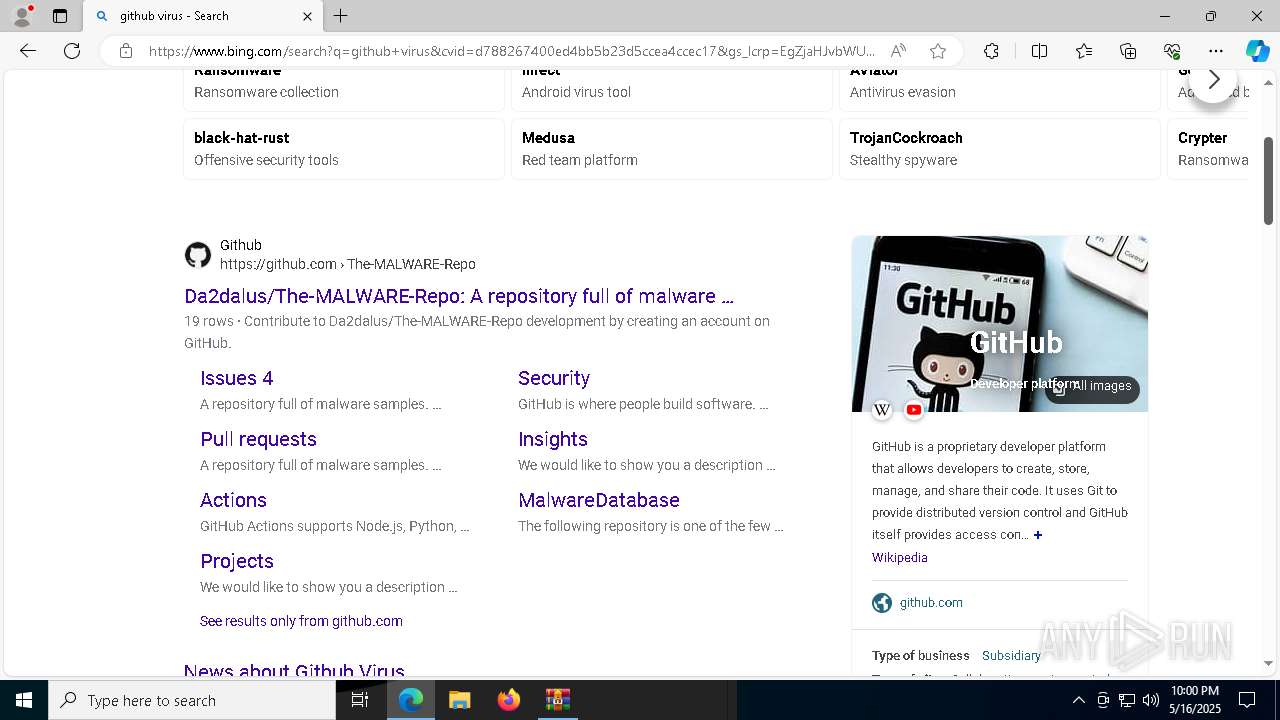1280x720 pixels.
Task: Advance the repo carousel with the next arrow
Action: point(1213,80)
